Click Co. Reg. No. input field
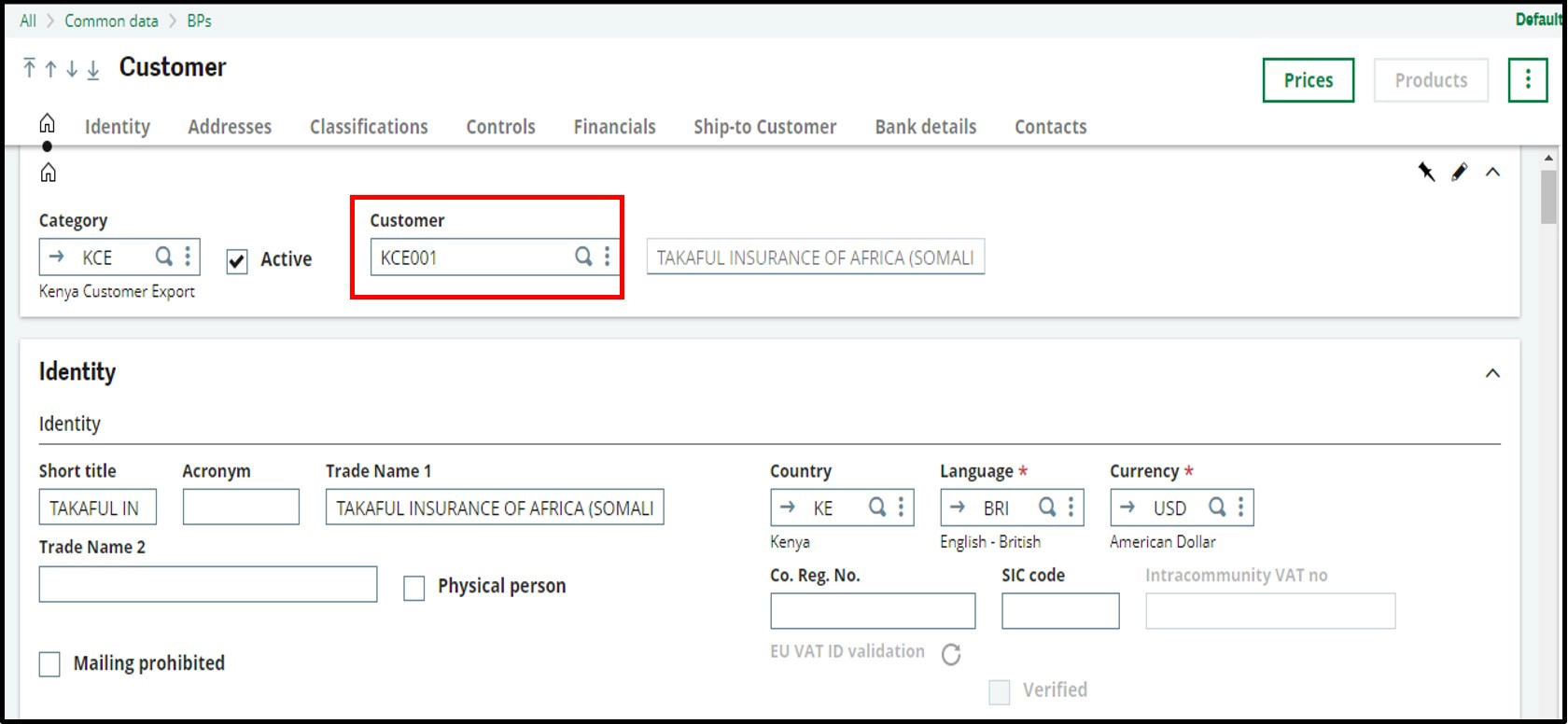Screen dimensions: 1568x724 coord(873,611)
